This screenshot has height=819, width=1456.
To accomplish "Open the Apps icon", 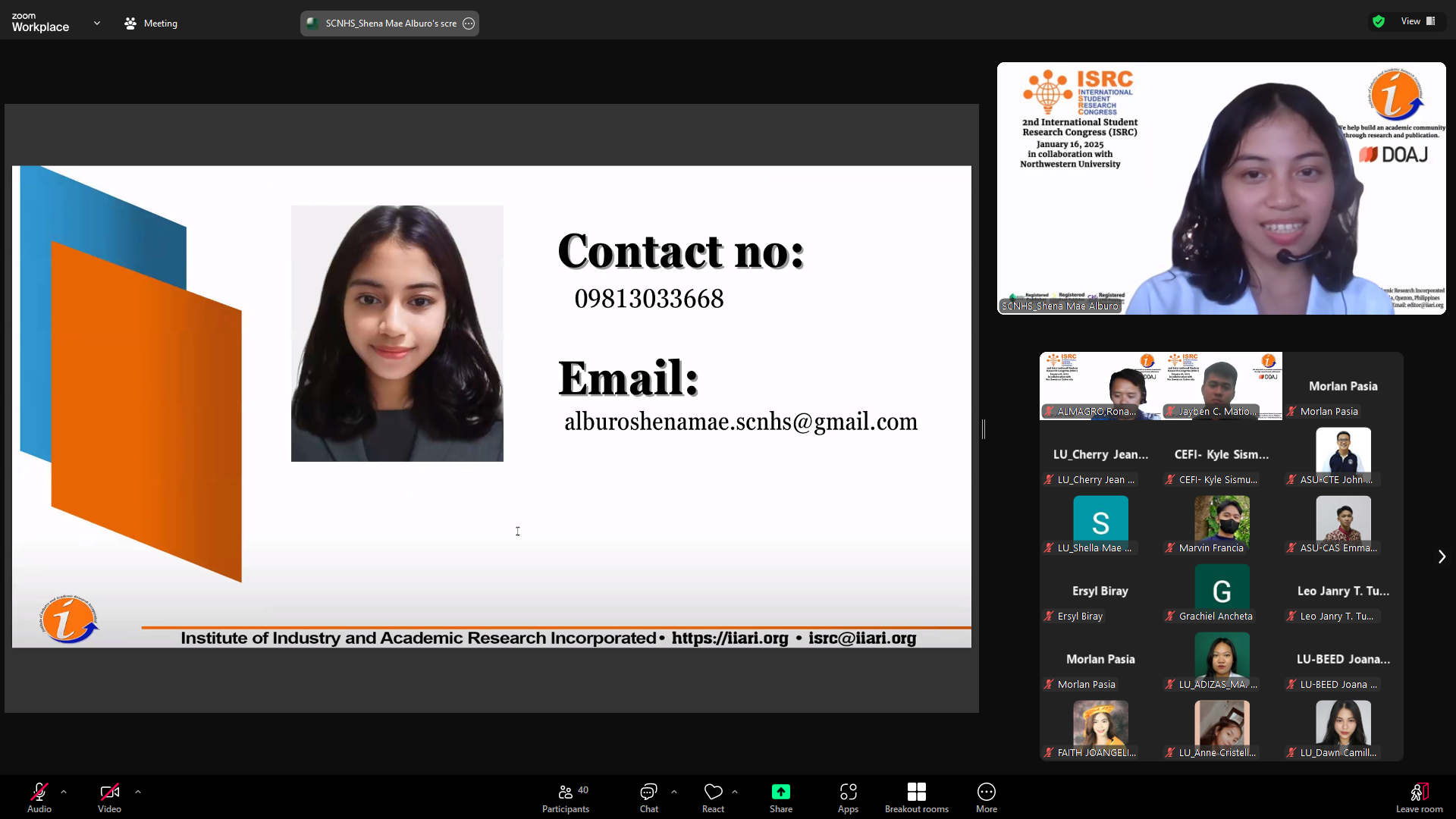I will [x=848, y=792].
